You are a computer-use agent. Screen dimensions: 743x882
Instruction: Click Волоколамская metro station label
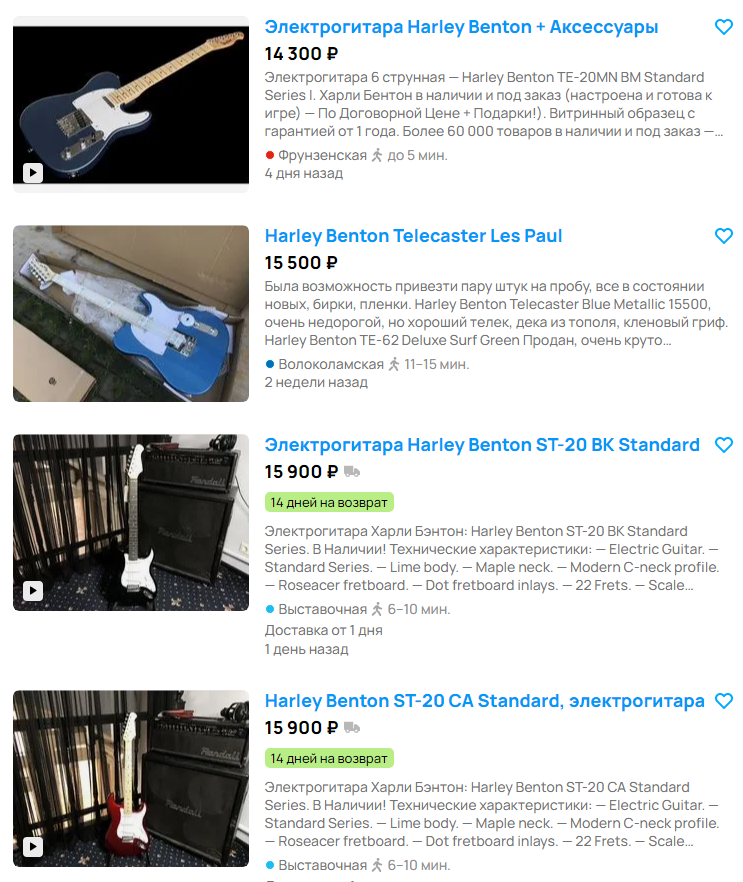(x=331, y=364)
